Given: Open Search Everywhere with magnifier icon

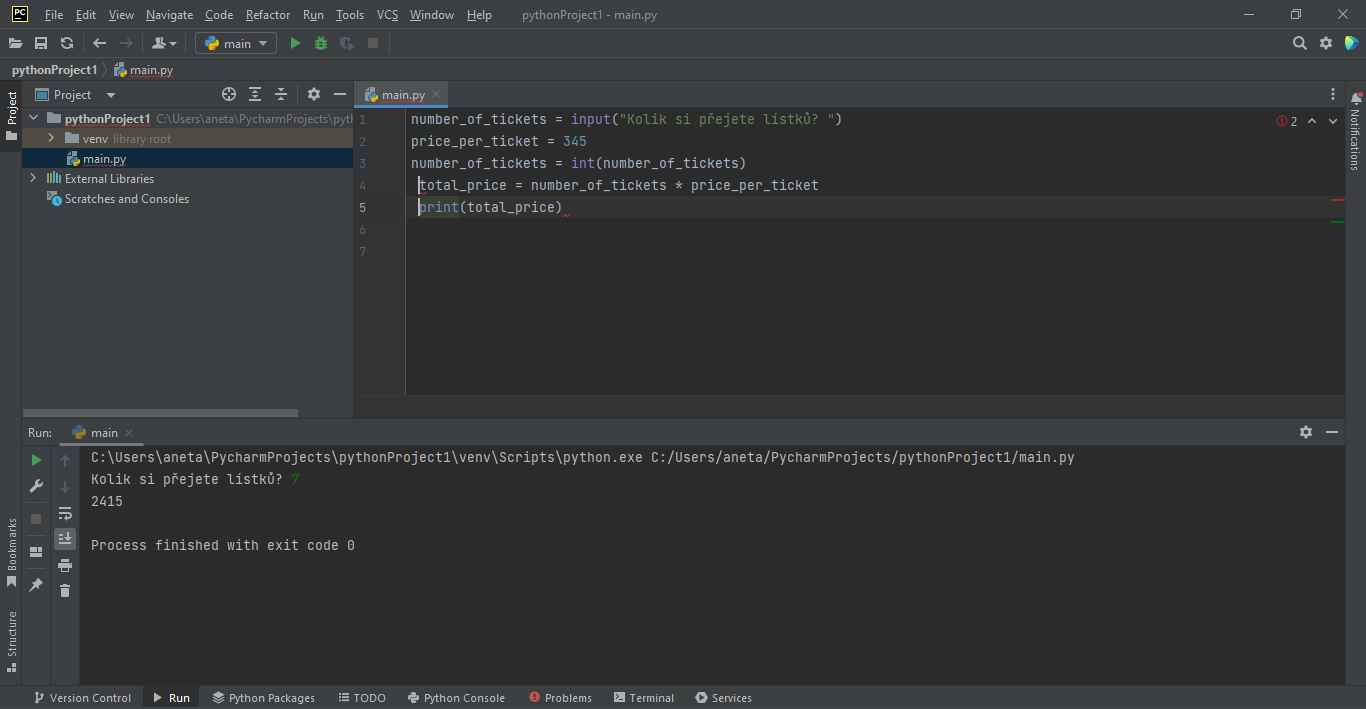Looking at the screenshot, I should coord(1299,43).
